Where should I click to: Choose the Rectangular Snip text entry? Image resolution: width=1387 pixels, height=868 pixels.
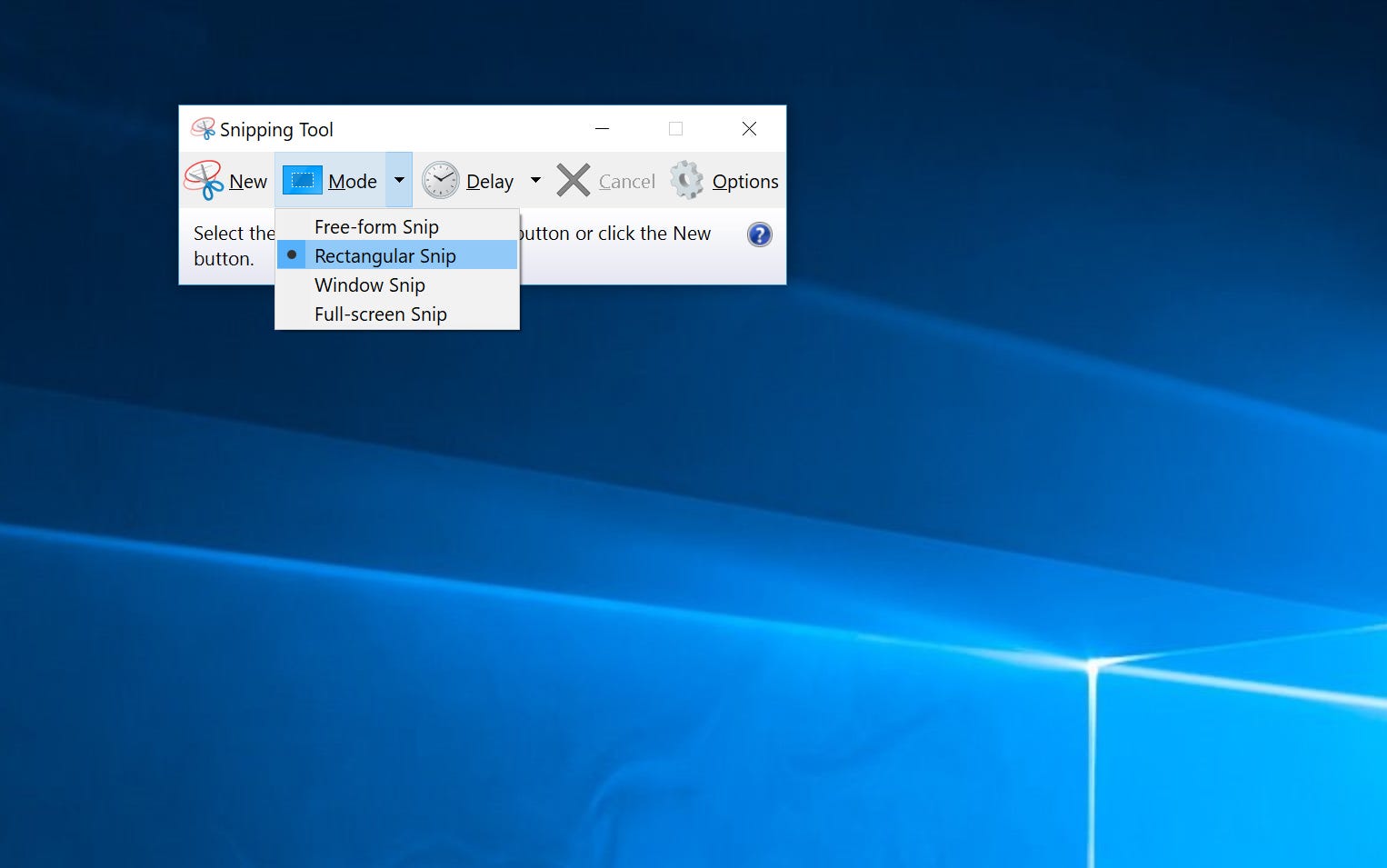pos(385,255)
